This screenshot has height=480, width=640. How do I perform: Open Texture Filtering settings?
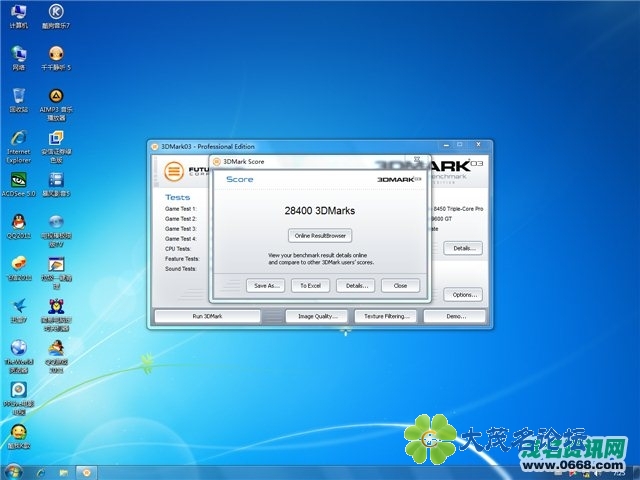point(386,316)
